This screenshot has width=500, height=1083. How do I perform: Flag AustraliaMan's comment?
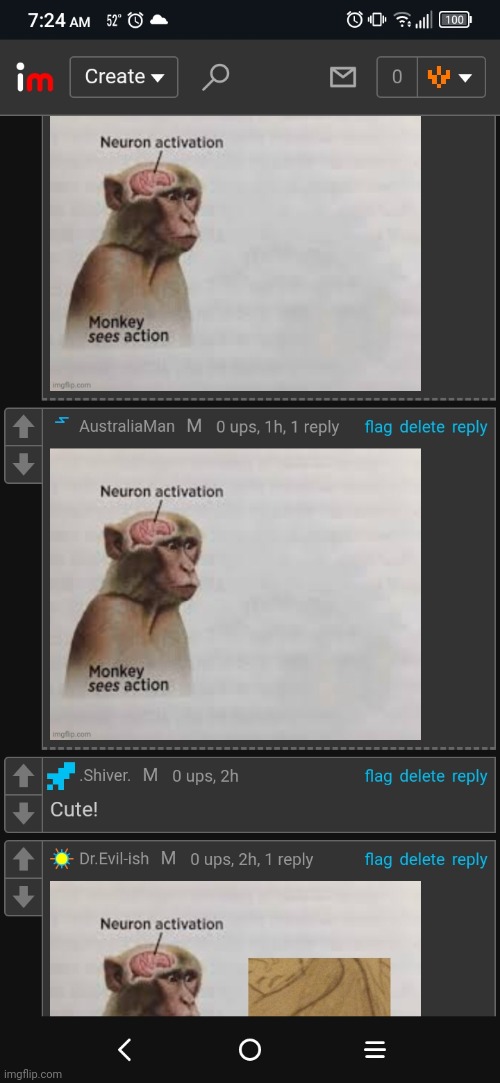pos(378,428)
